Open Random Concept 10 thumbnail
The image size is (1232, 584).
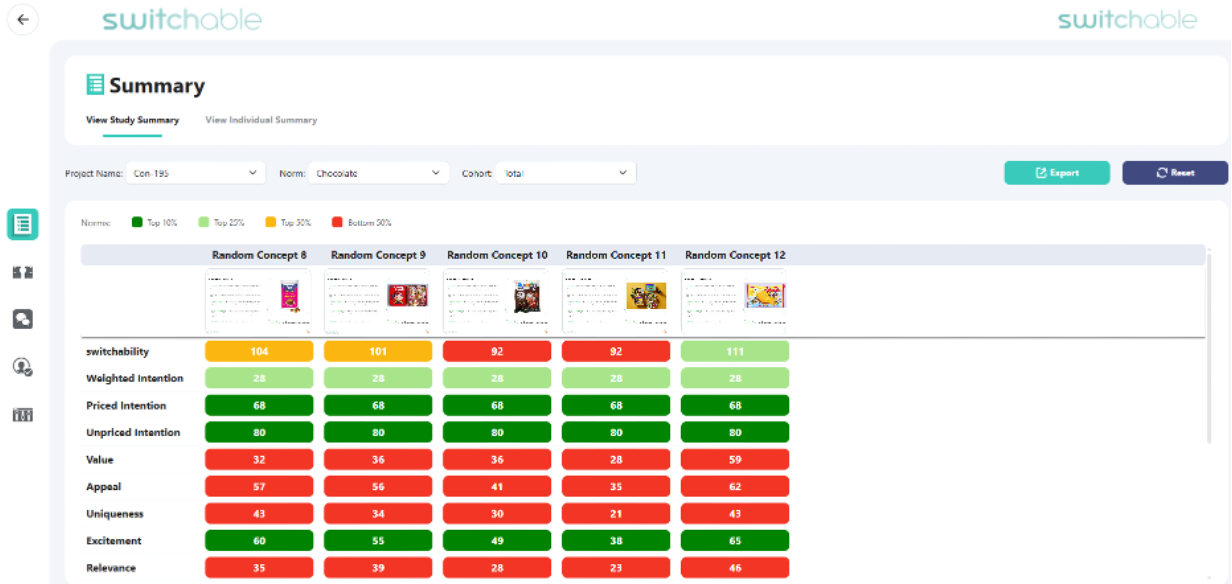click(497, 300)
